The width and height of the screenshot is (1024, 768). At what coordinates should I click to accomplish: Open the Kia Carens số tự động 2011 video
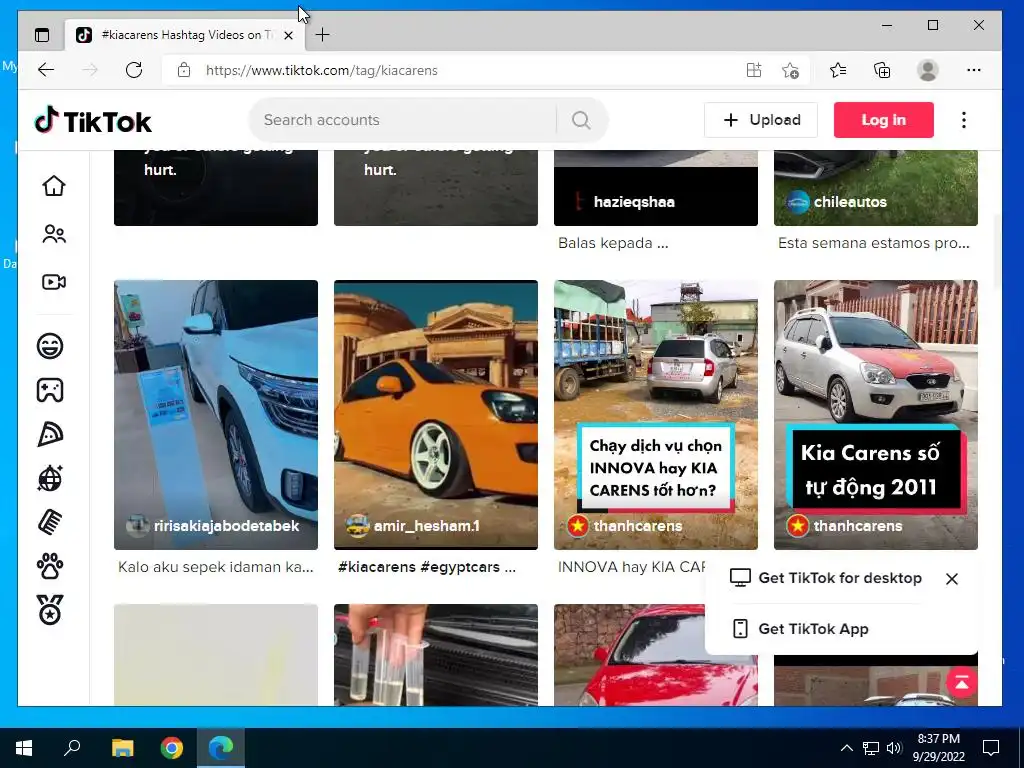click(x=876, y=415)
